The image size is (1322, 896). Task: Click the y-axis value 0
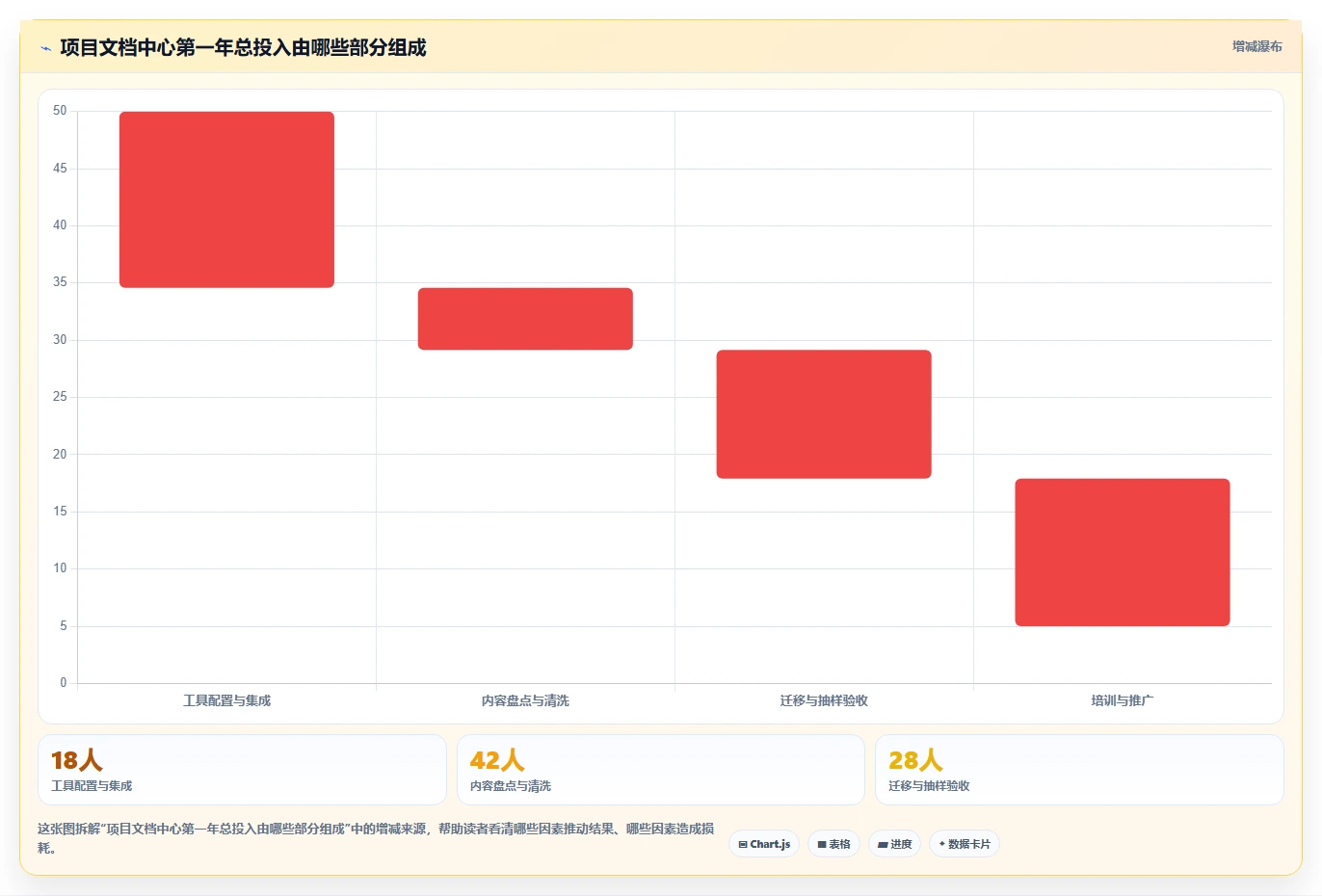(64, 683)
